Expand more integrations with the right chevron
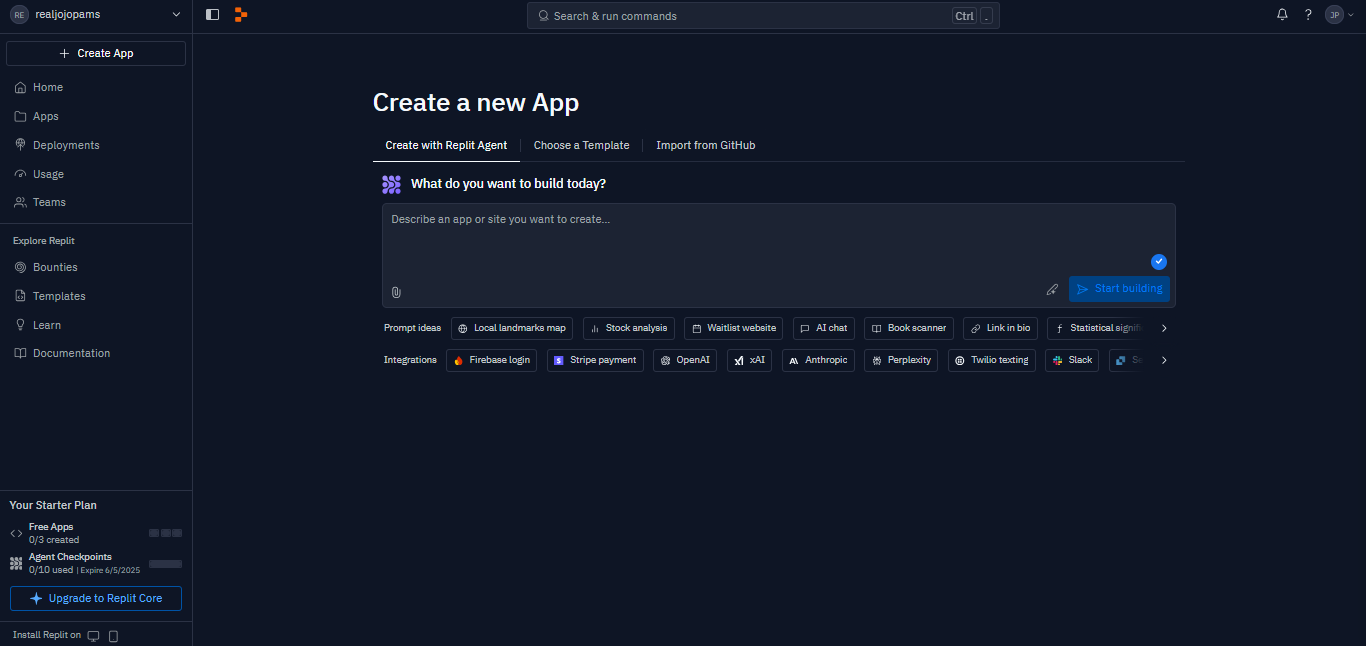The height and width of the screenshot is (646, 1366). 1163,359
